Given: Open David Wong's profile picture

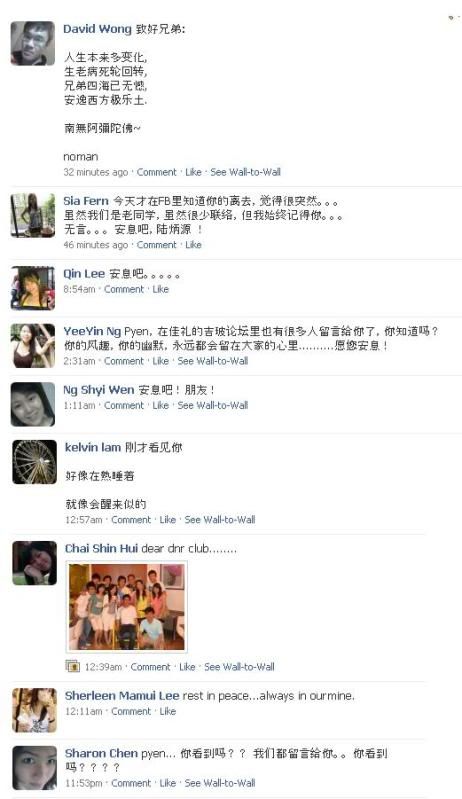Looking at the screenshot, I should click(33, 43).
